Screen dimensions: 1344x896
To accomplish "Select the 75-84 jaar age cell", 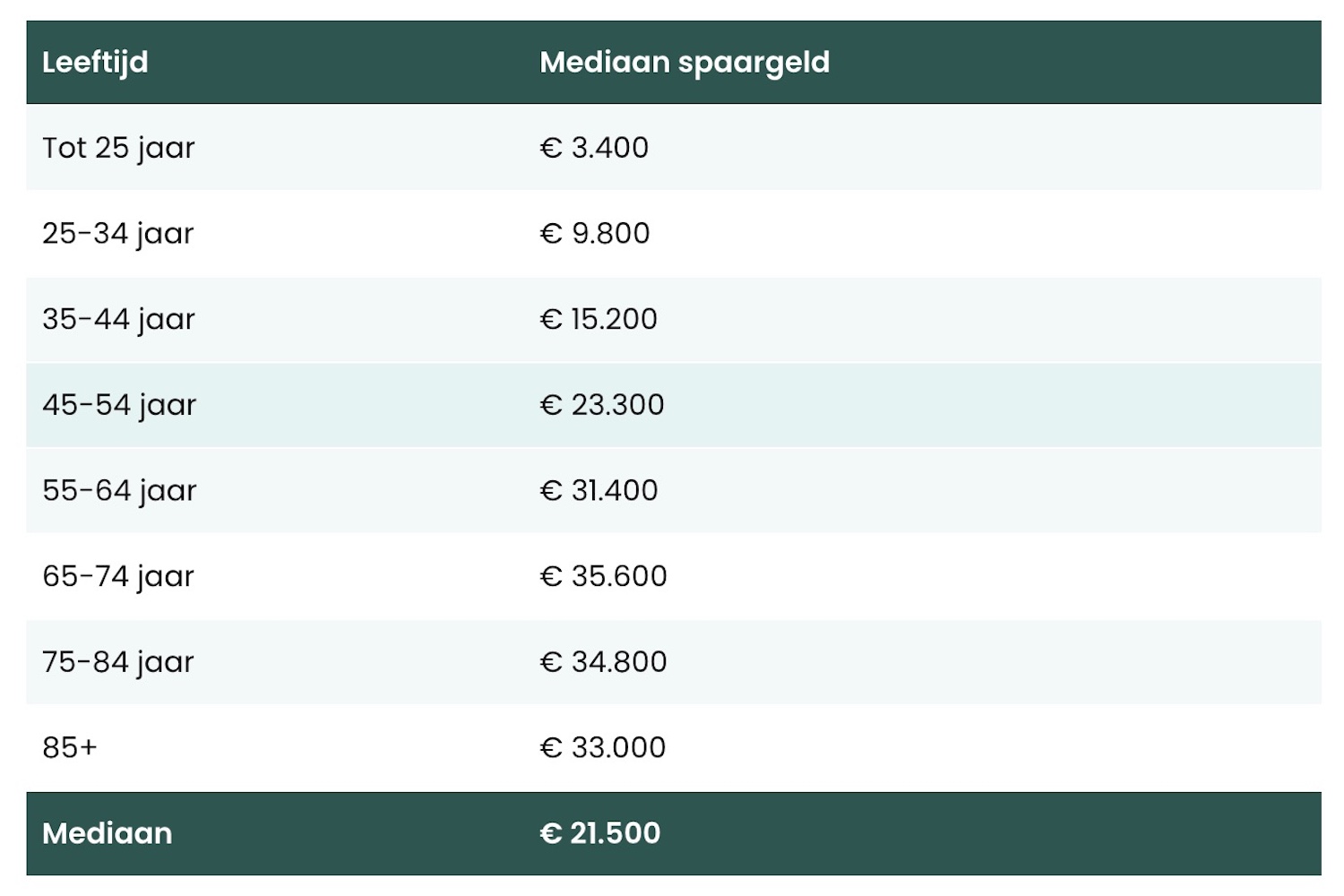I will (118, 662).
